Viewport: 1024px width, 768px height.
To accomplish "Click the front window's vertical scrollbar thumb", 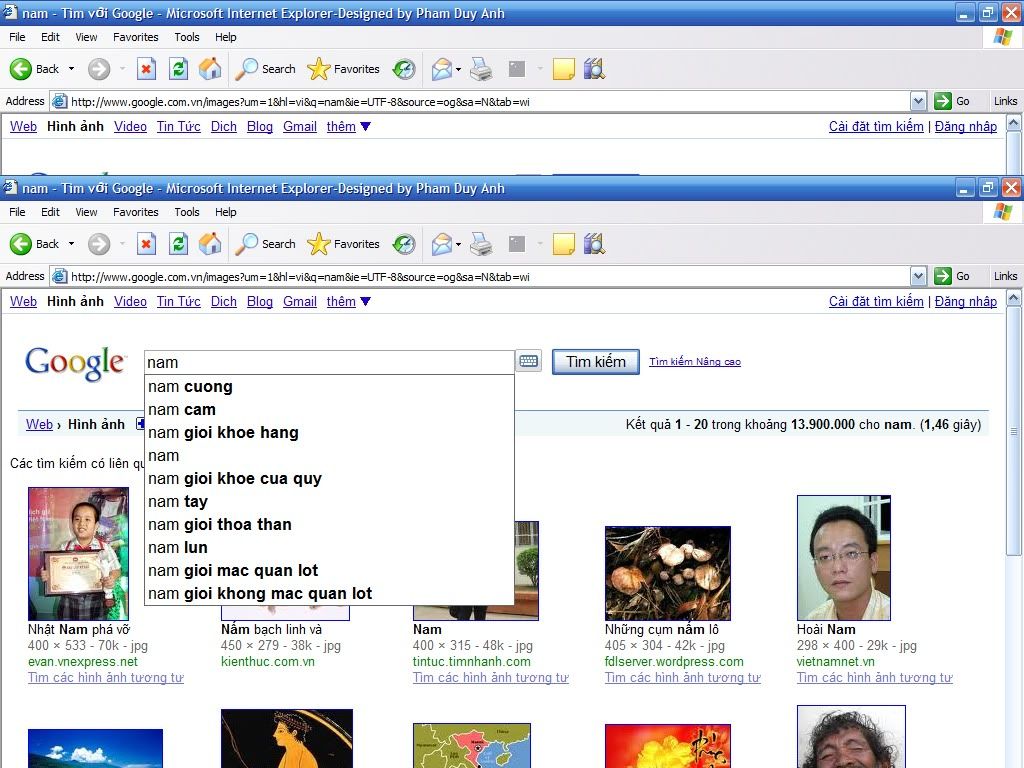I will (x=1014, y=431).
